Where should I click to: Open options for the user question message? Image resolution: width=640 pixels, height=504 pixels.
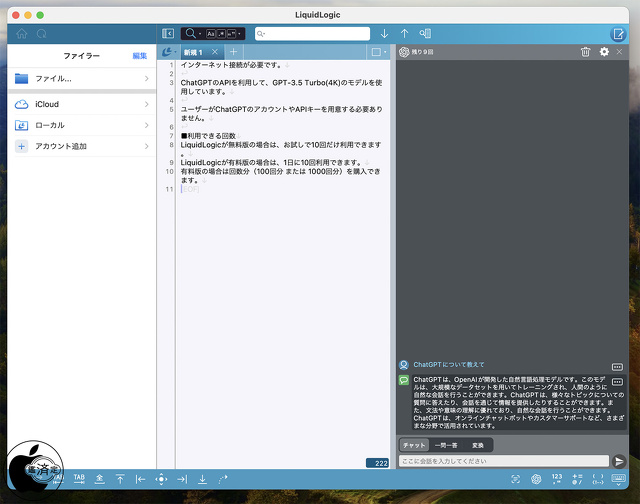coord(617,367)
